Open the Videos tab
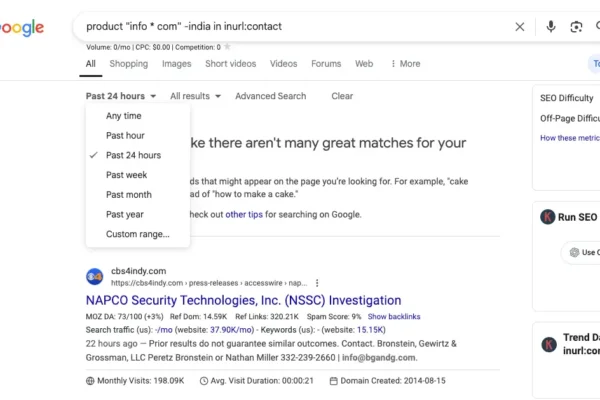Image resolution: width=600 pixels, height=400 pixels. point(284,64)
